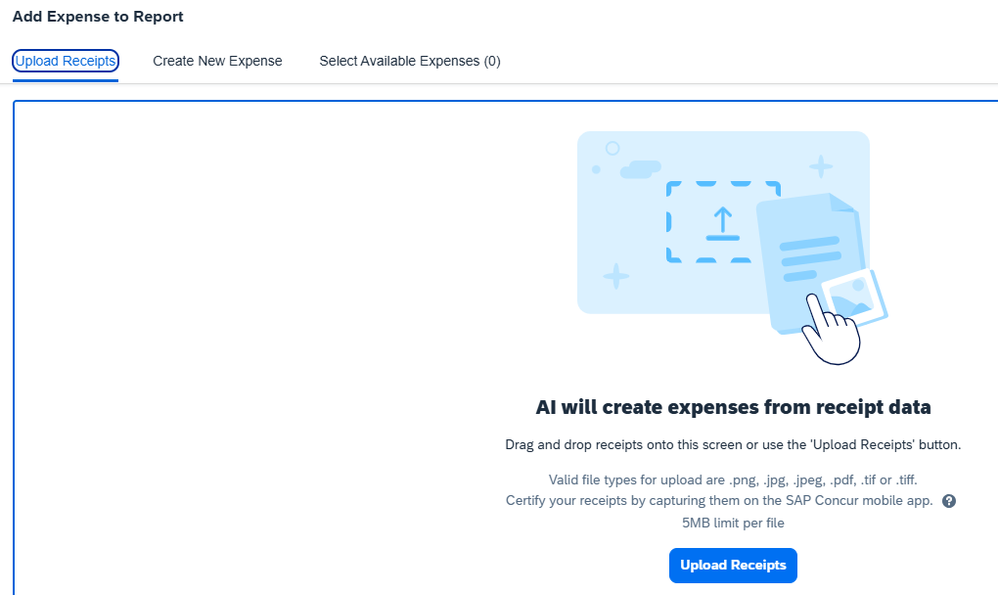Click the upload arrow icon in dashed box

tap(722, 225)
